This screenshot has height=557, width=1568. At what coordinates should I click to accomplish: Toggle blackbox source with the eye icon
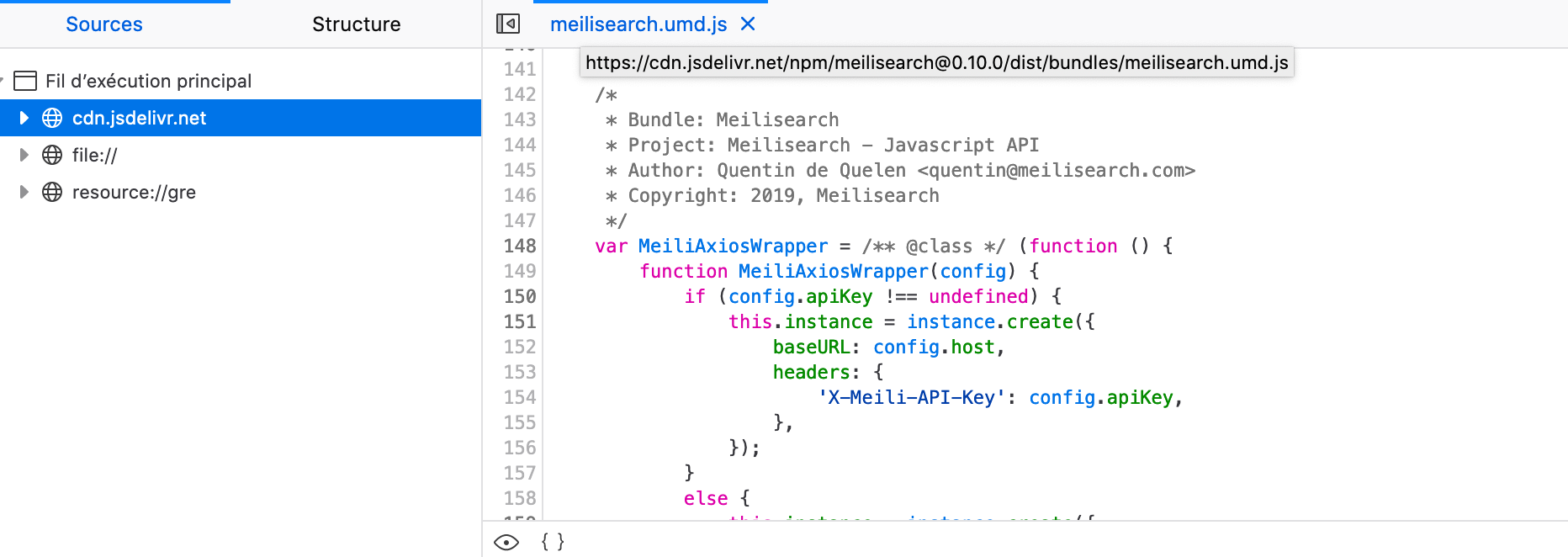[x=506, y=542]
